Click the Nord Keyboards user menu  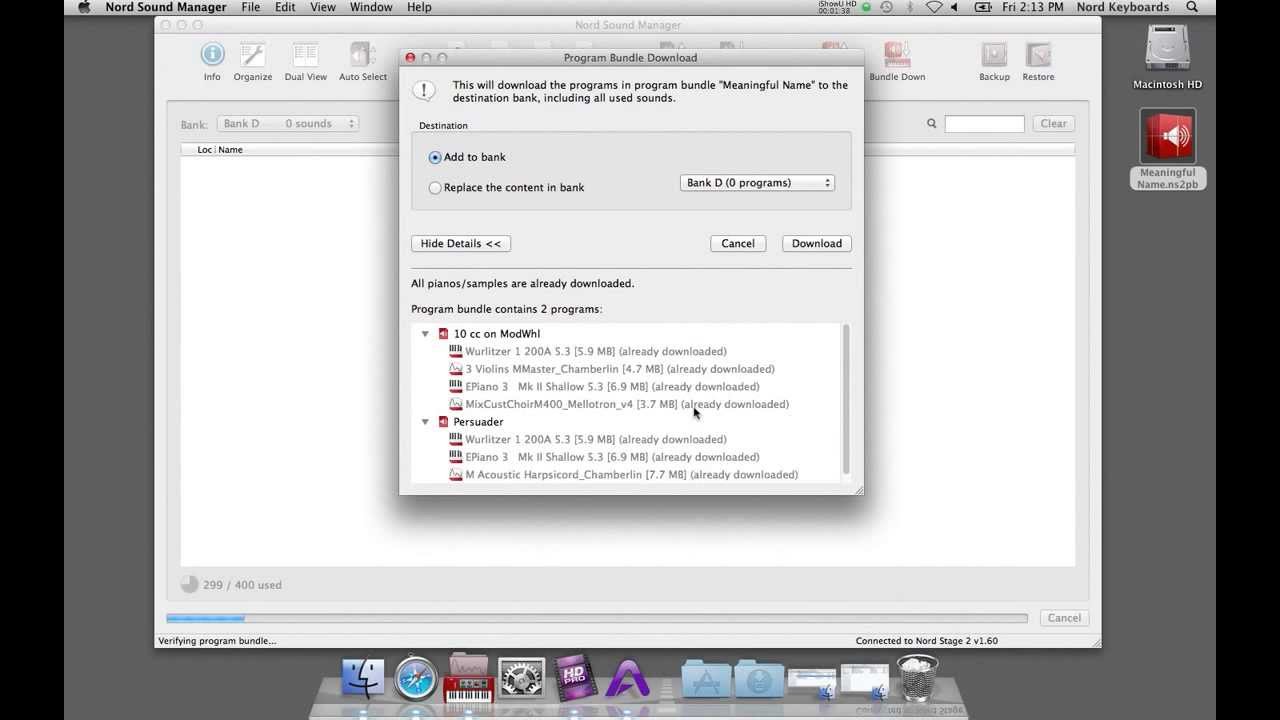[1123, 7]
